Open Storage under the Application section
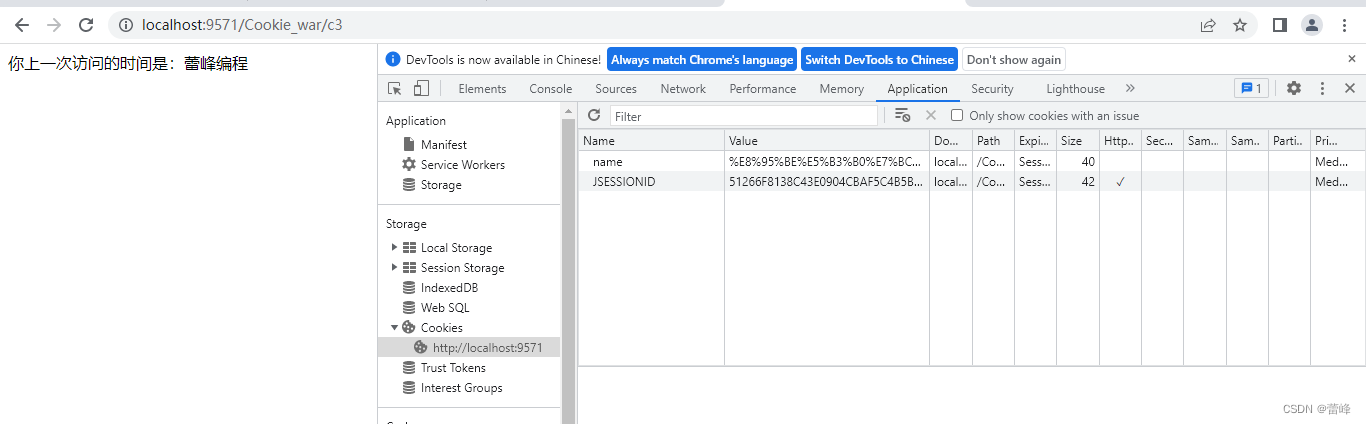1366x424 pixels. [440, 185]
